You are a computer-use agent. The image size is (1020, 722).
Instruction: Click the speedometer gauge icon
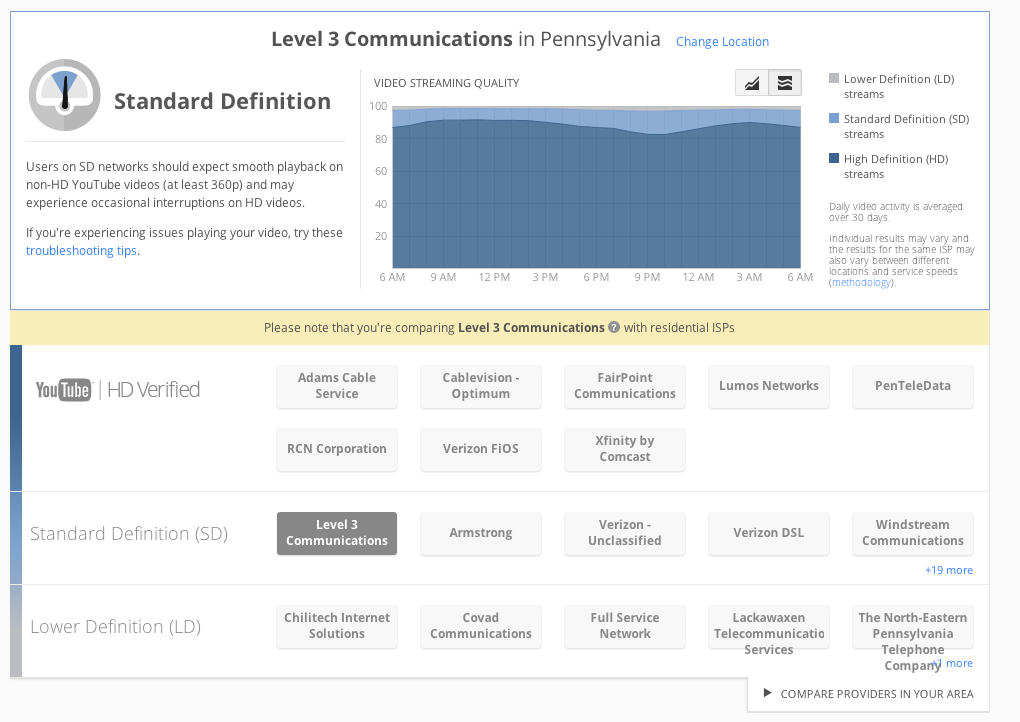[64, 96]
